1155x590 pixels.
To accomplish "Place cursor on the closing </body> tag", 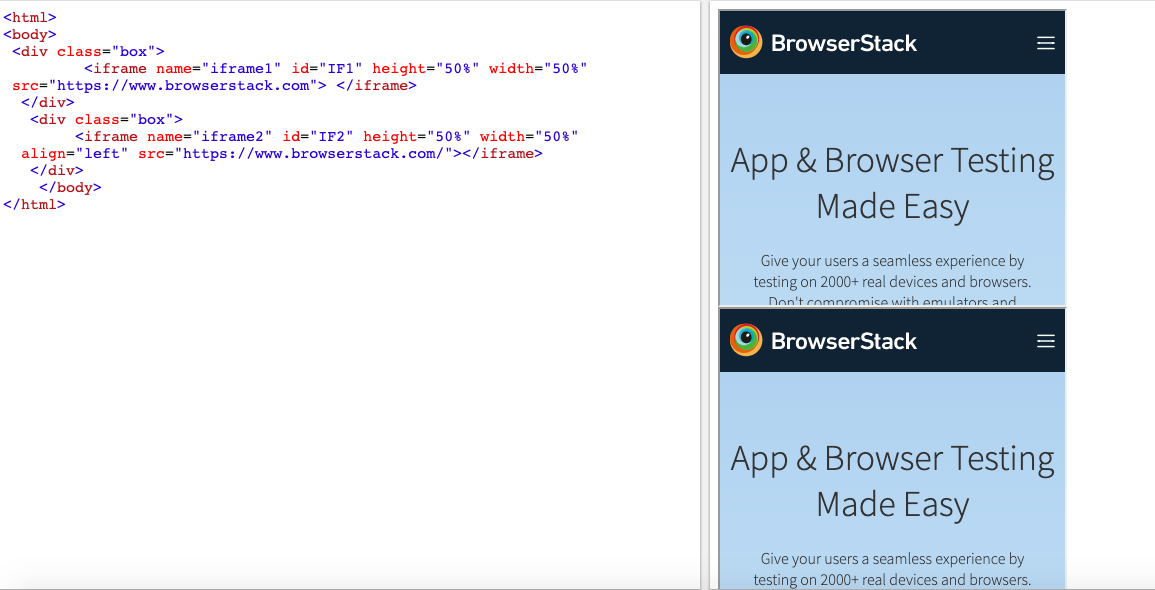I will pyautogui.click(x=70, y=187).
